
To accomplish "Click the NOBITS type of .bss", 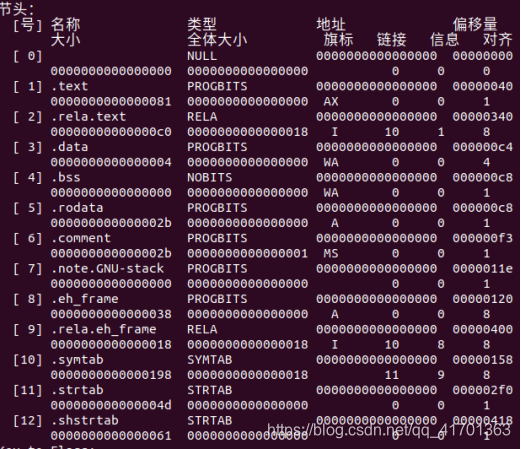I will coord(210,177).
